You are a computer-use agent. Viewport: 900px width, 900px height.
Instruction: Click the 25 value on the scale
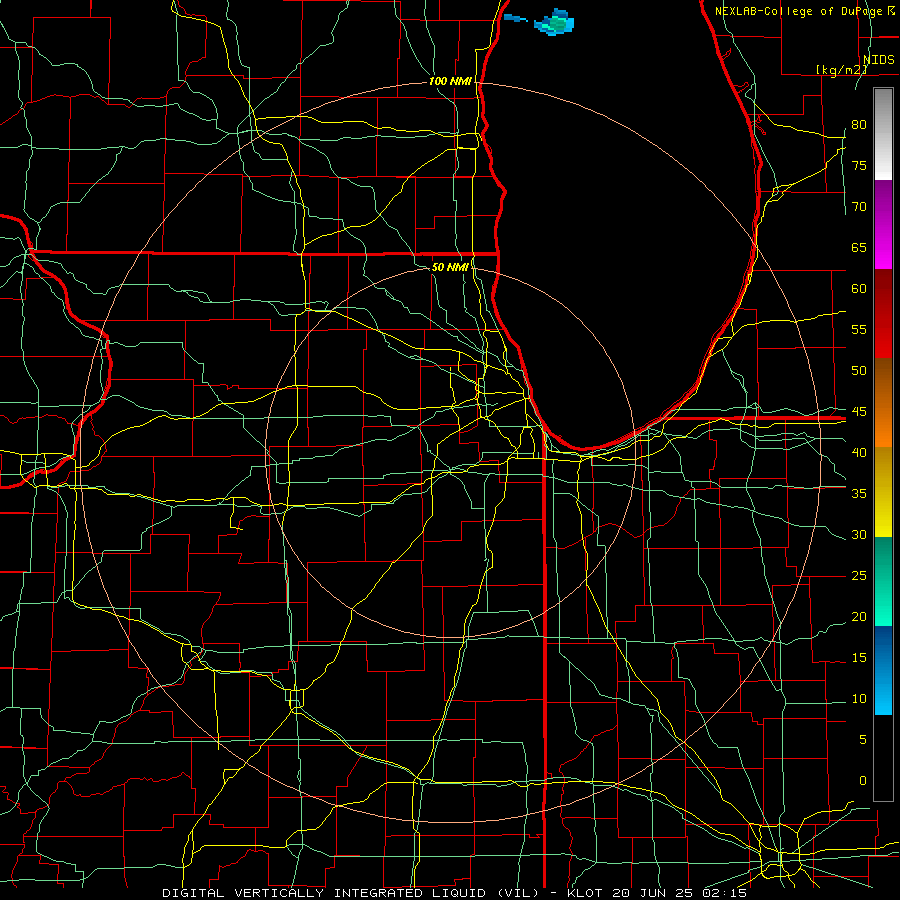859,575
